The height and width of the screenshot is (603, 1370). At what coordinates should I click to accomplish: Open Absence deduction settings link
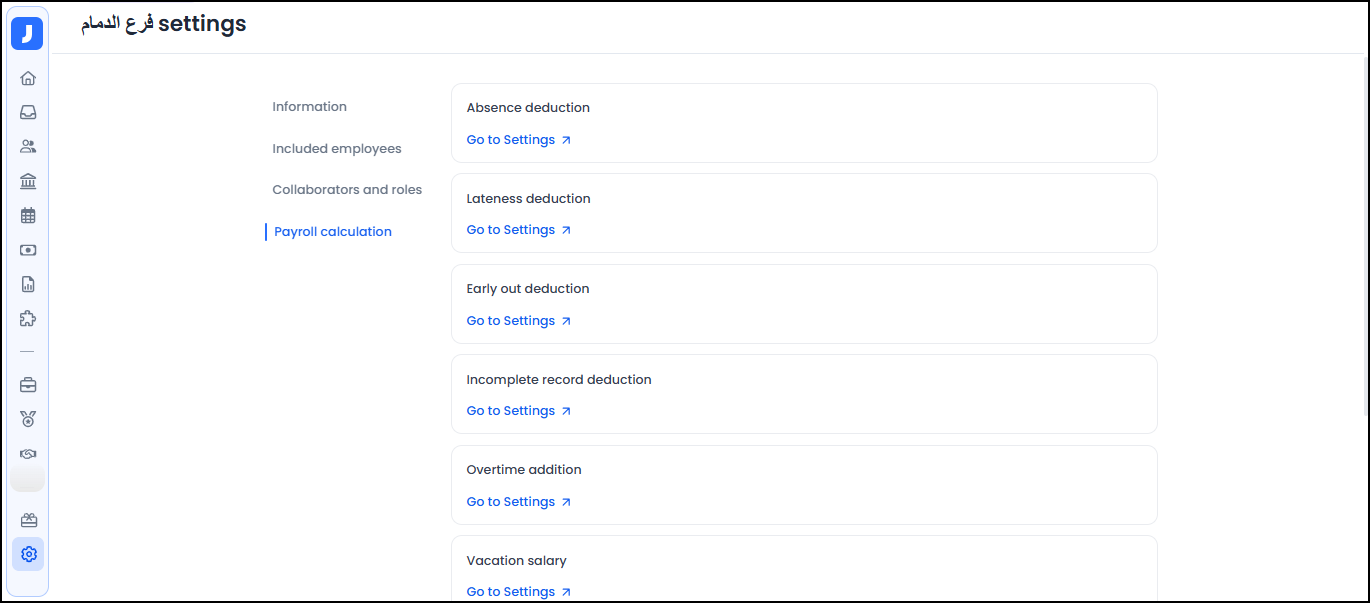(511, 139)
